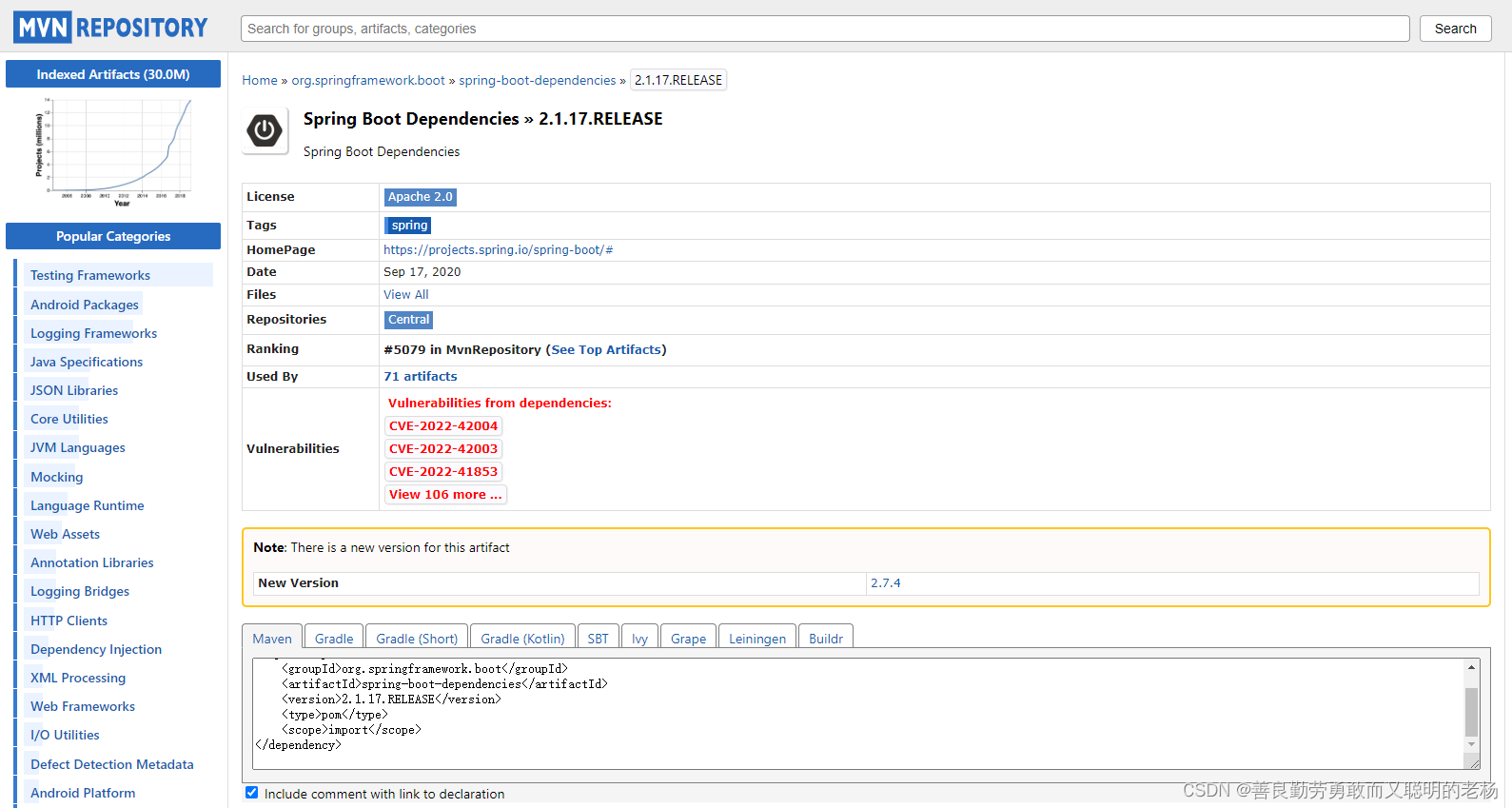1512x808 pixels.
Task: Open CVE-2022-42003 vulnerability
Action: click(x=443, y=449)
